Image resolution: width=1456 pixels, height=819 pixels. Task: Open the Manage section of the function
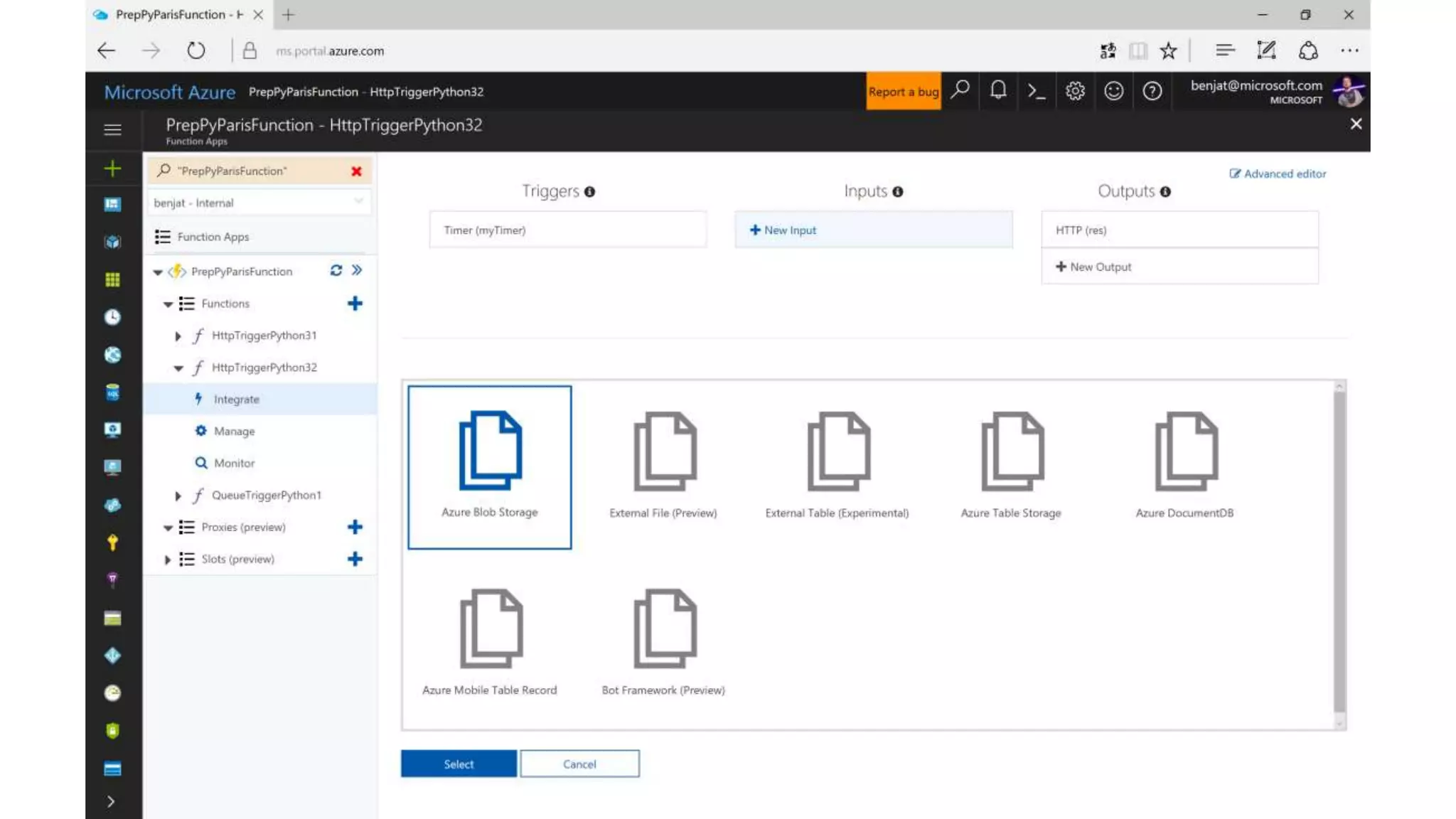click(x=234, y=432)
